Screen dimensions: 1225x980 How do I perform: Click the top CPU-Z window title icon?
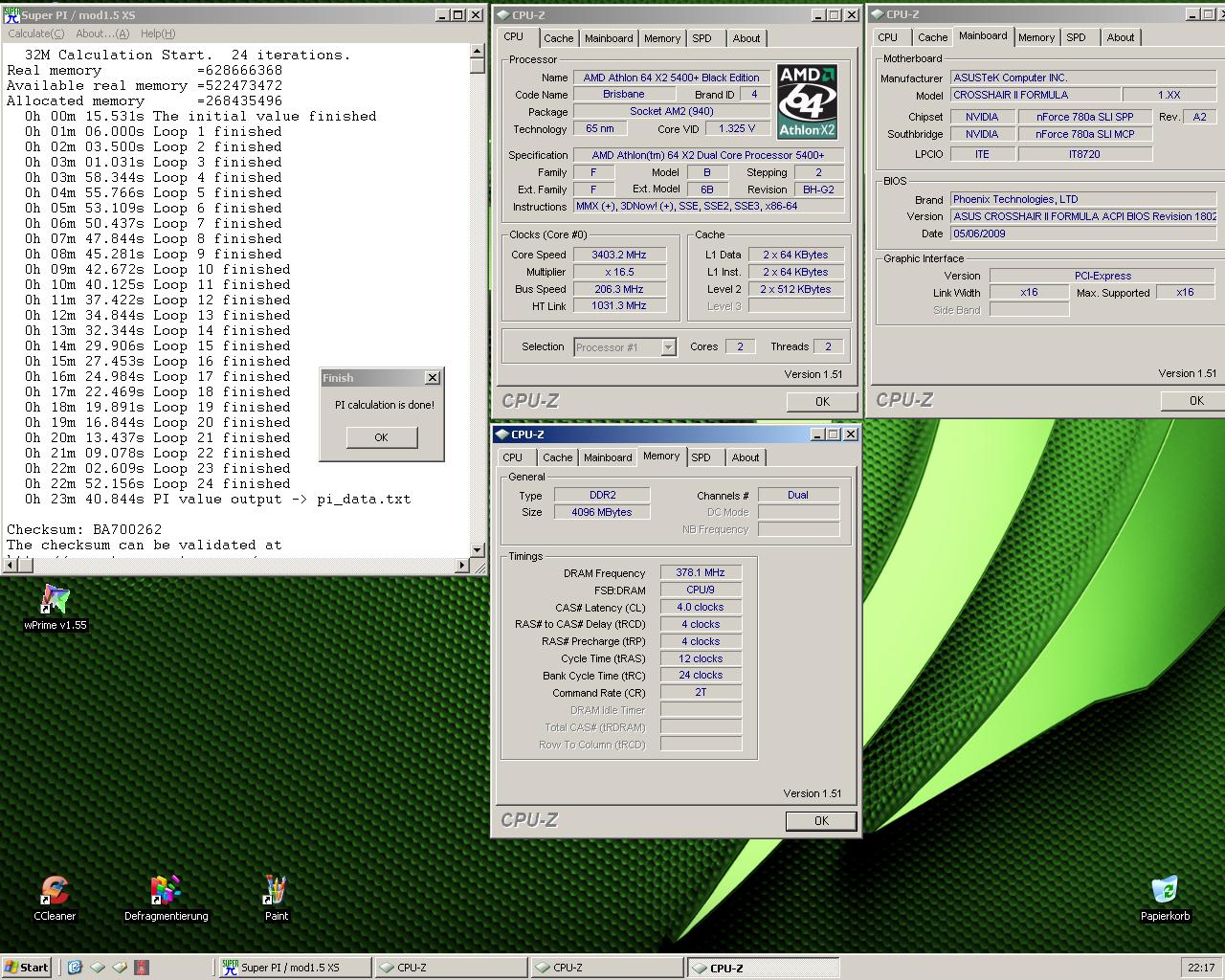tap(502, 14)
